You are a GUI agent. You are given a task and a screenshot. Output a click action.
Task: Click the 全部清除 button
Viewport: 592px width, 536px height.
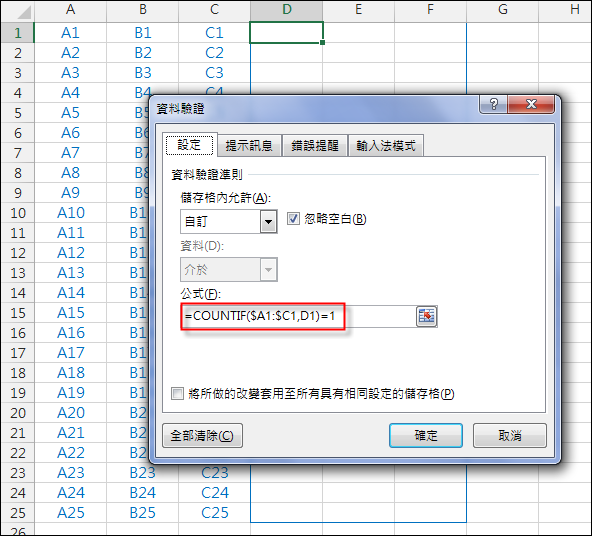pos(202,435)
